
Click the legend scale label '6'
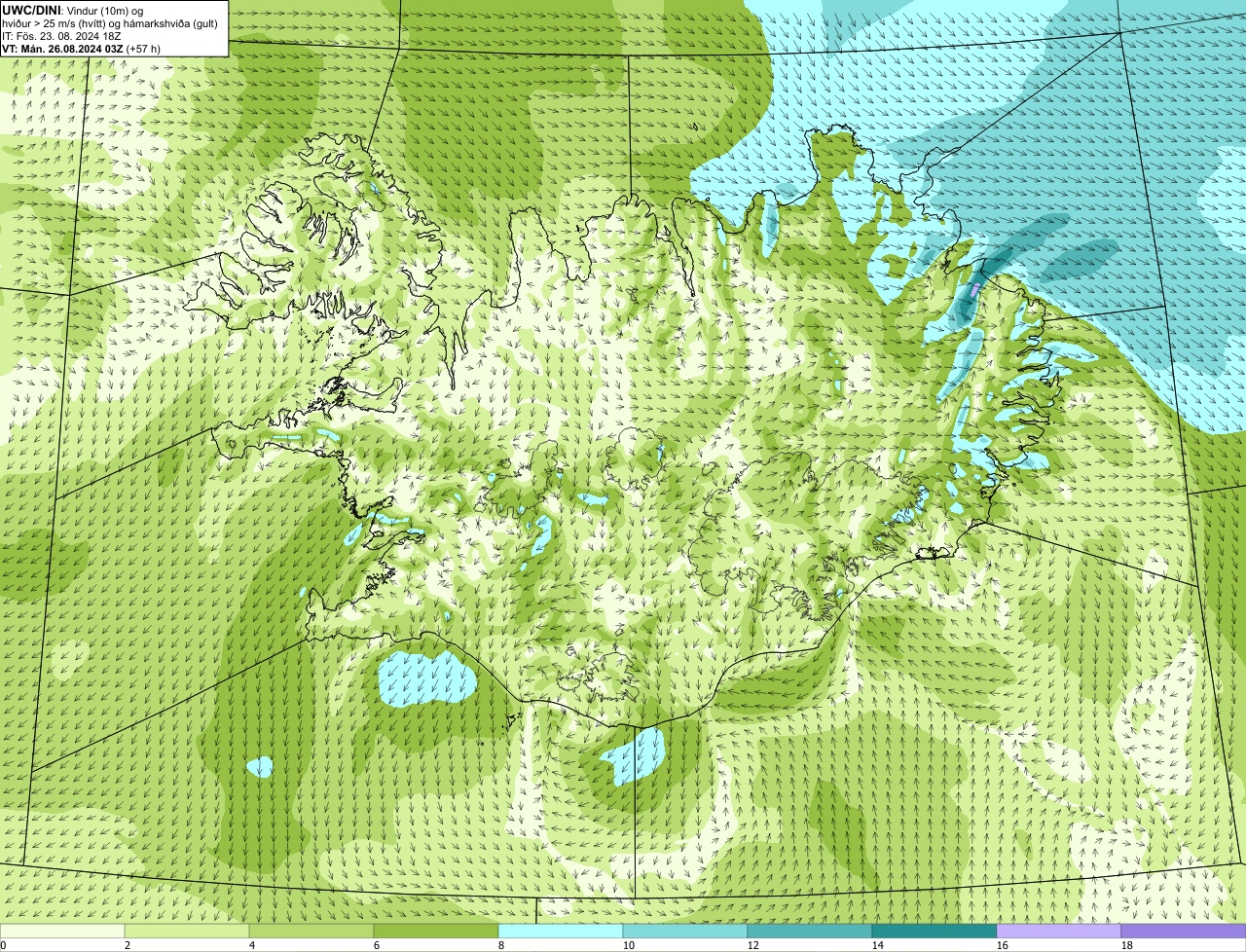(x=377, y=945)
